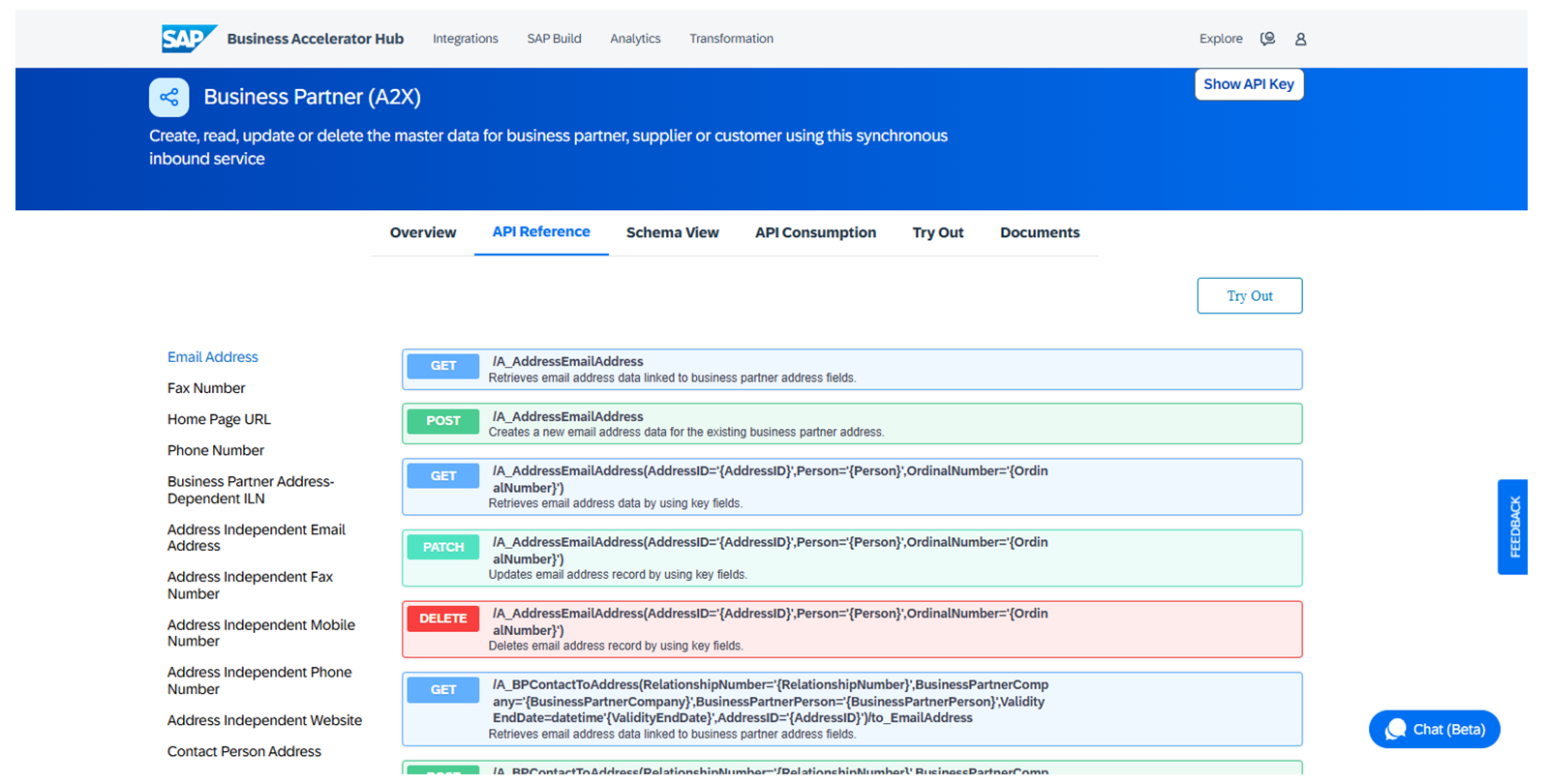Screen dimensions: 1549x784
Task: Open the FEEDBACK side tab
Action: point(1513,528)
